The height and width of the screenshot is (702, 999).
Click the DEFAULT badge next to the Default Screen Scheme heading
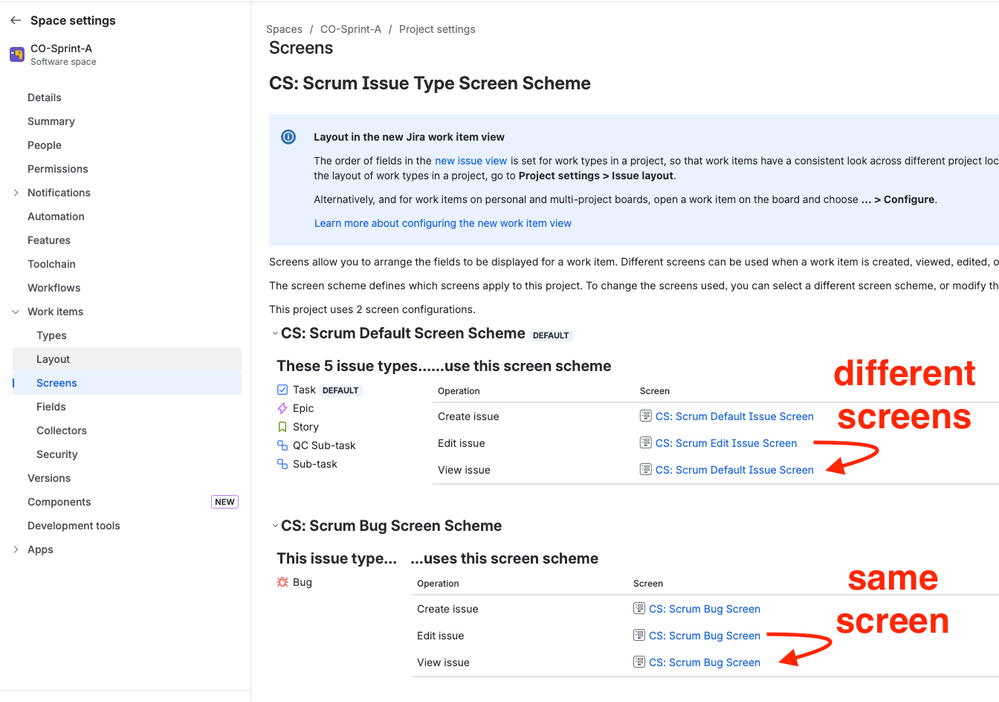pos(550,335)
